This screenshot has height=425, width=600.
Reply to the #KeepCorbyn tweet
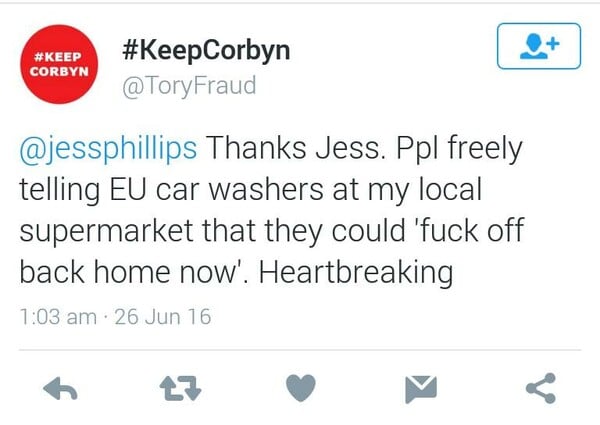tap(60, 389)
